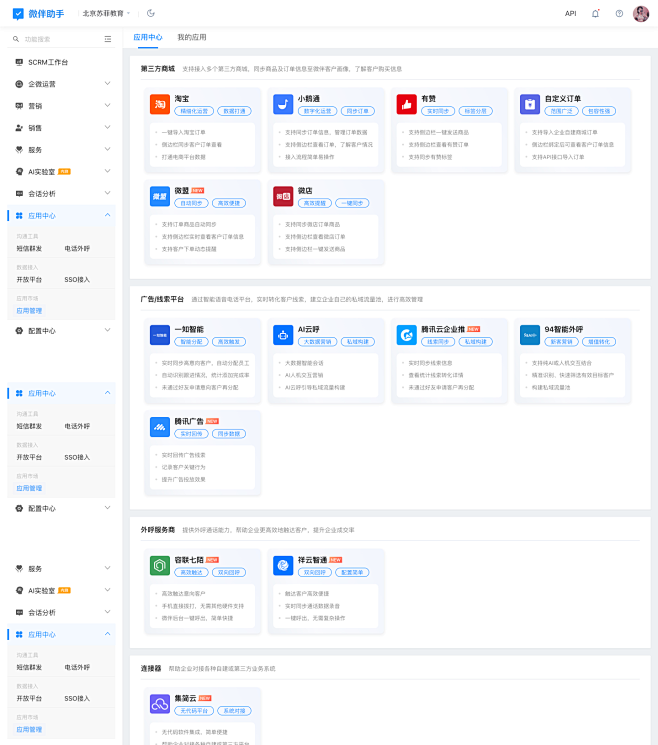Viewport: 658px width, 745px height.
Task: Click the 集简云 card title
Action: 185,698
